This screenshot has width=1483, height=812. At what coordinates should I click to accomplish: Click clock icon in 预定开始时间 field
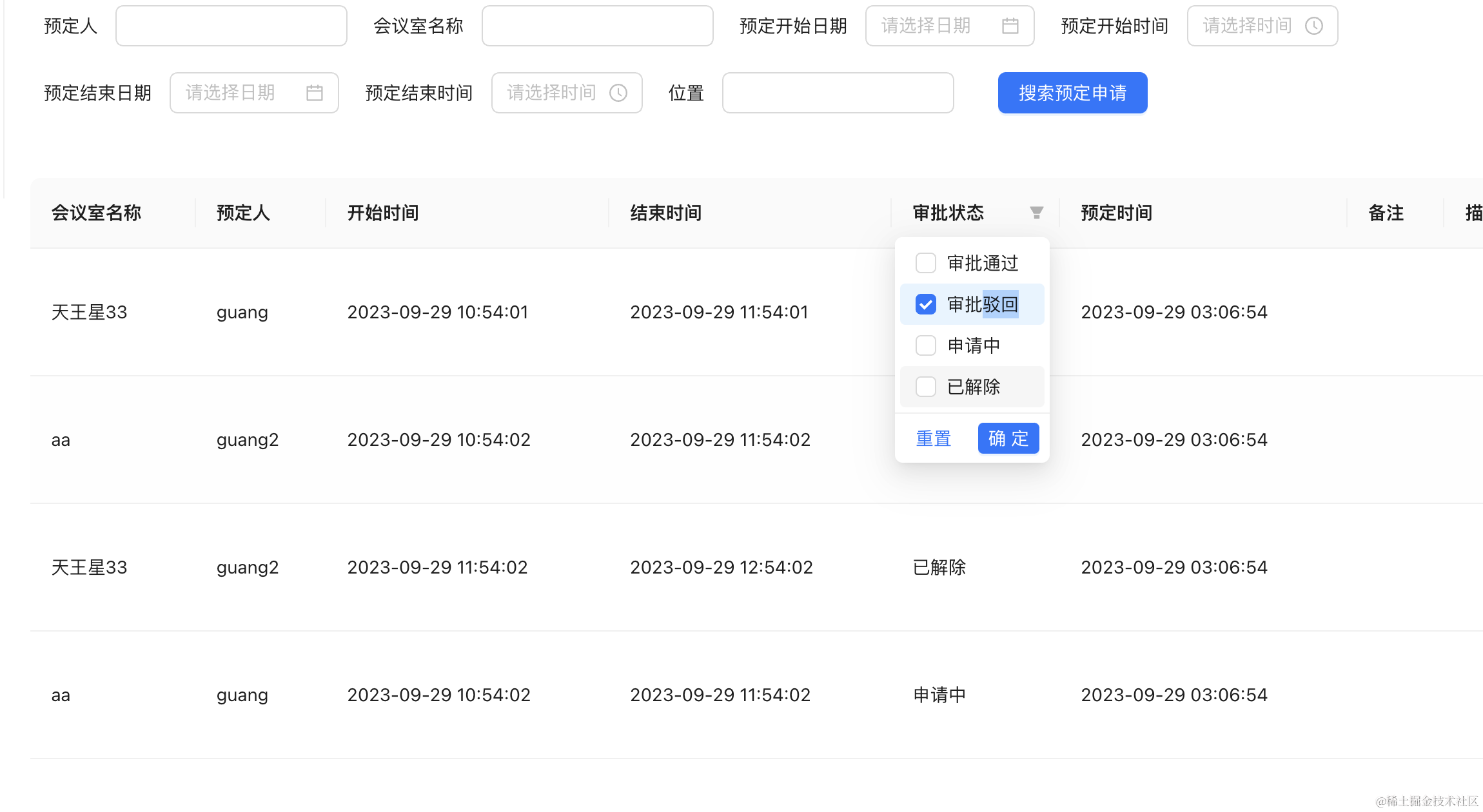1313,26
